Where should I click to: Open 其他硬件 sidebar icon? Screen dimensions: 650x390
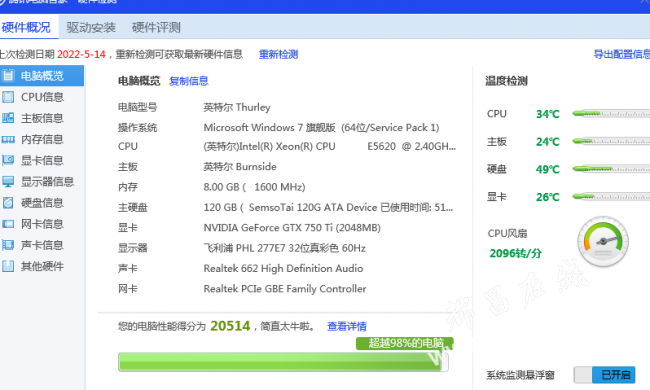8,266
